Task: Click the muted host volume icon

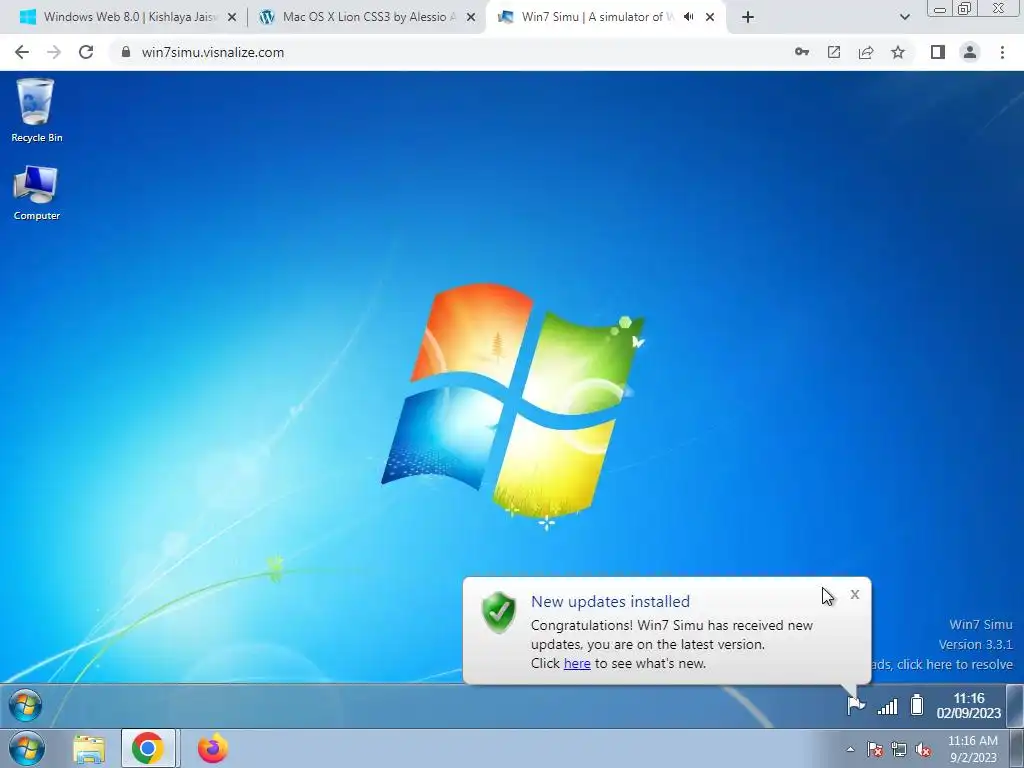Action: [x=923, y=750]
